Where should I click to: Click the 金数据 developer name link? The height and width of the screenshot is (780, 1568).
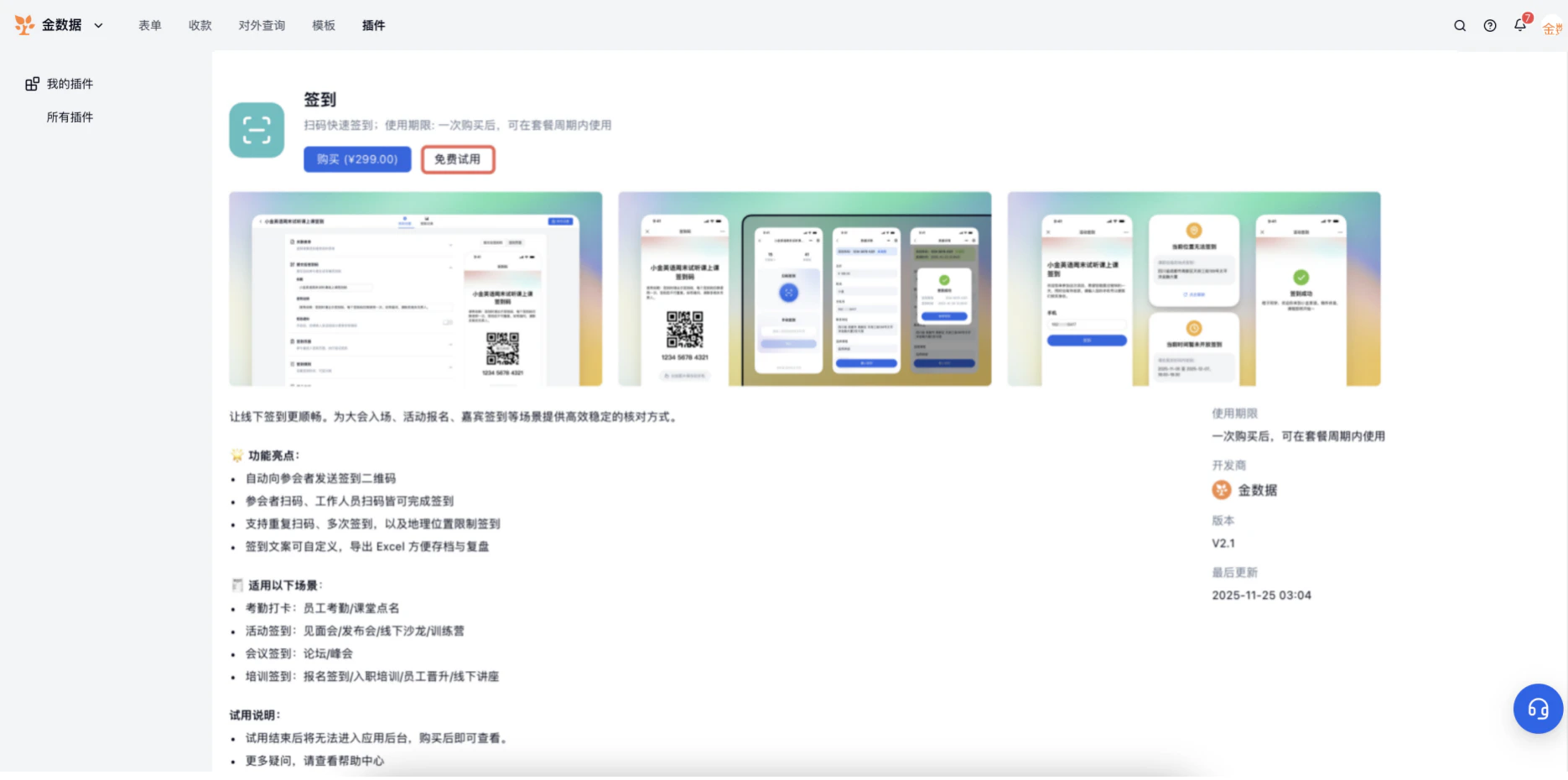pyautogui.click(x=1258, y=490)
